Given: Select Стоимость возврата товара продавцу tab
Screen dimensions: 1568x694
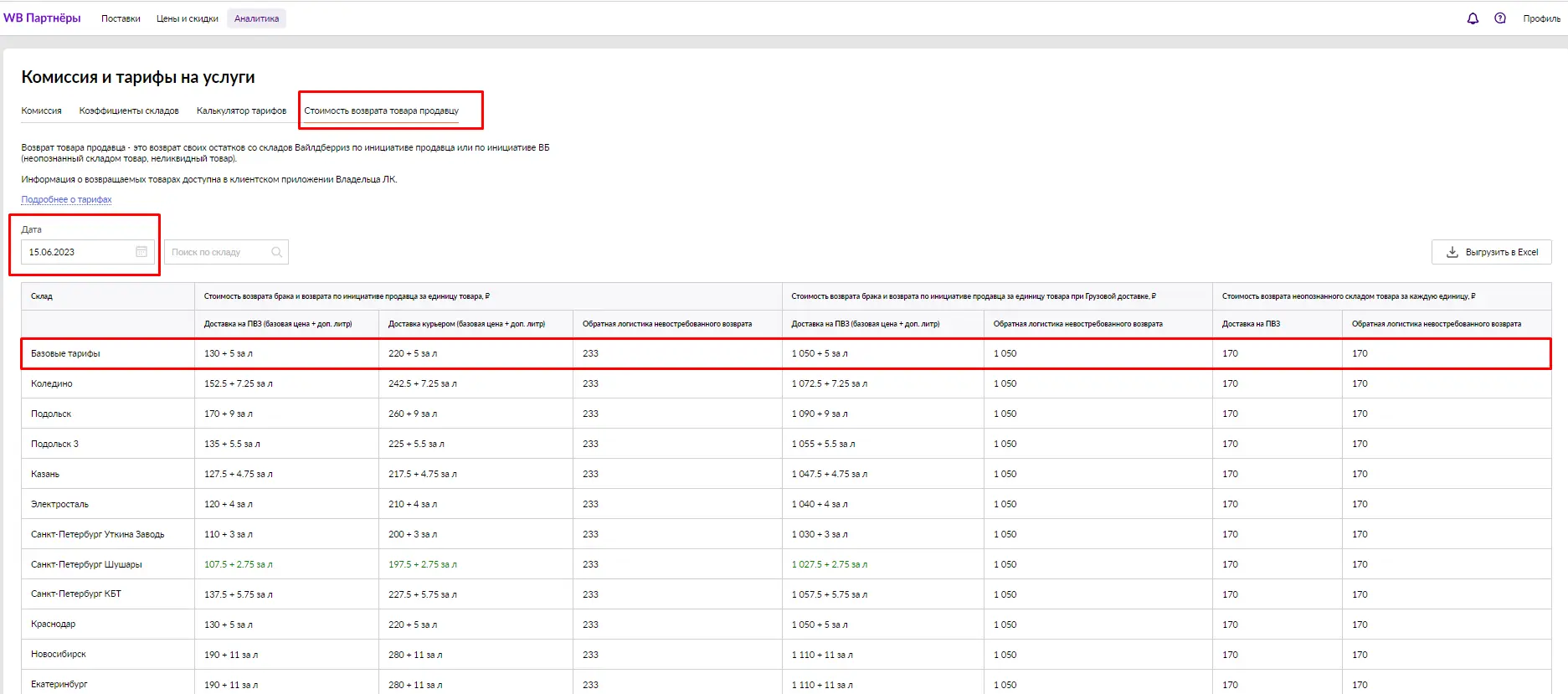Looking at the screenshot, I should (x=381, y=111).
